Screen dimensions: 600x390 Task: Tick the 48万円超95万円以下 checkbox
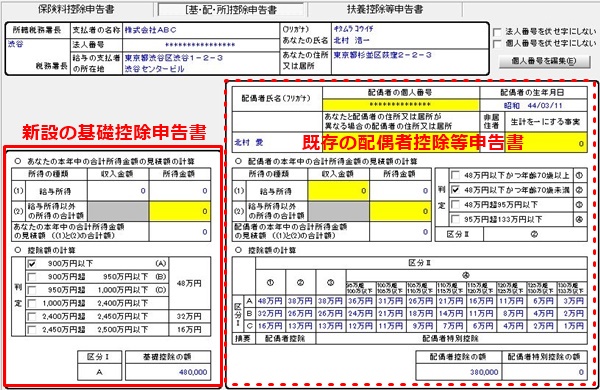coord(455,204)
